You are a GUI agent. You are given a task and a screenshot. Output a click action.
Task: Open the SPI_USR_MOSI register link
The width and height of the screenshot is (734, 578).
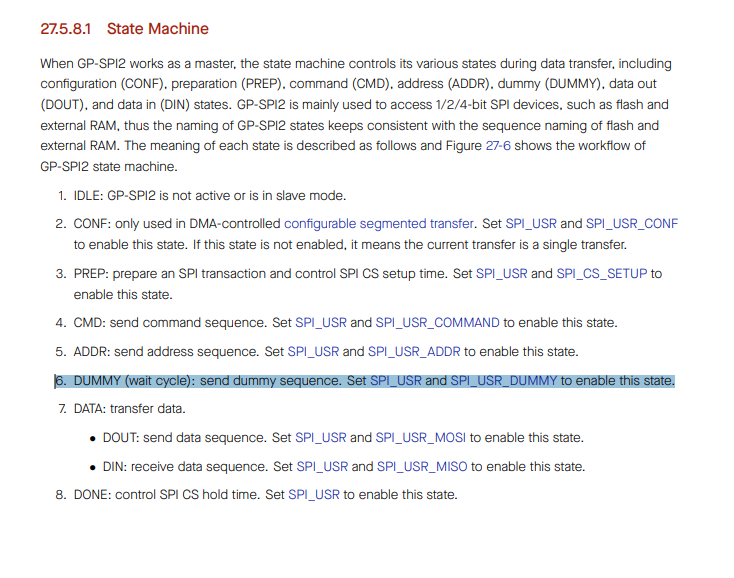coord(420,438)
